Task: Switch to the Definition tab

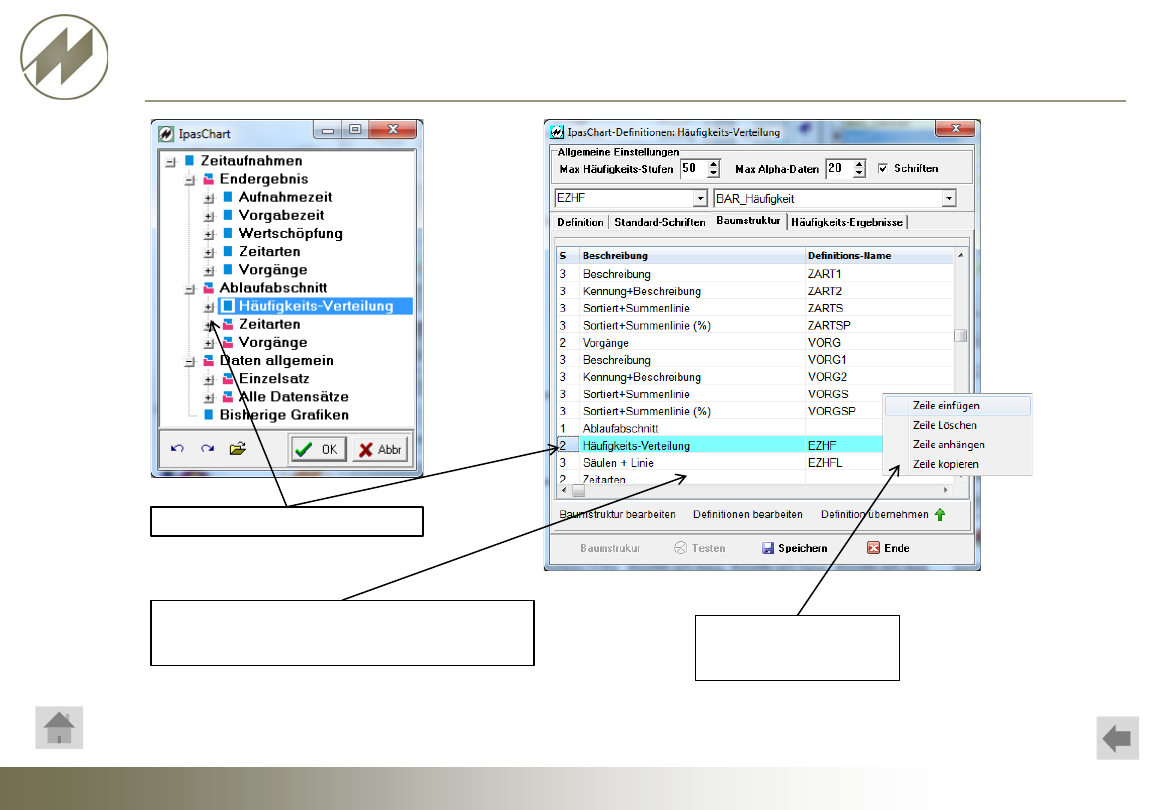Action: (580, 222)
